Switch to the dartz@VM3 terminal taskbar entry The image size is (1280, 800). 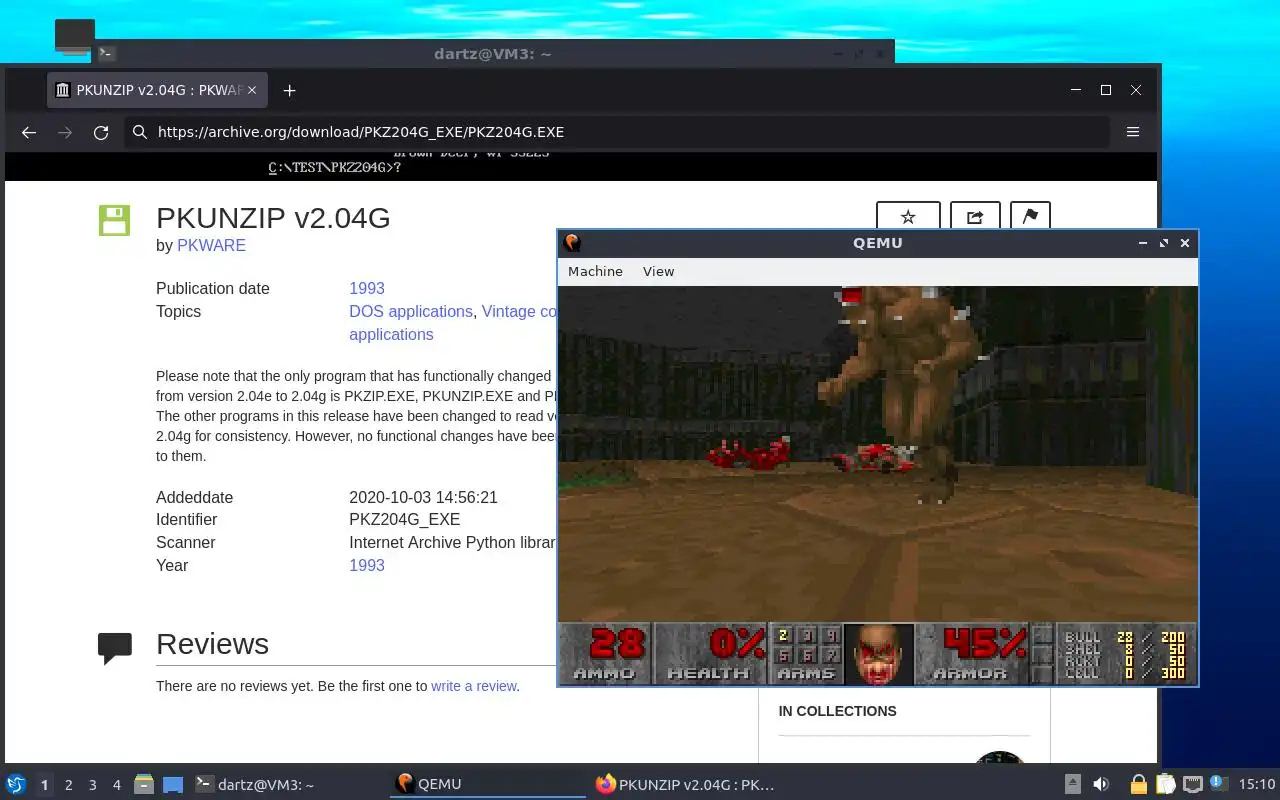click(288, 784)
